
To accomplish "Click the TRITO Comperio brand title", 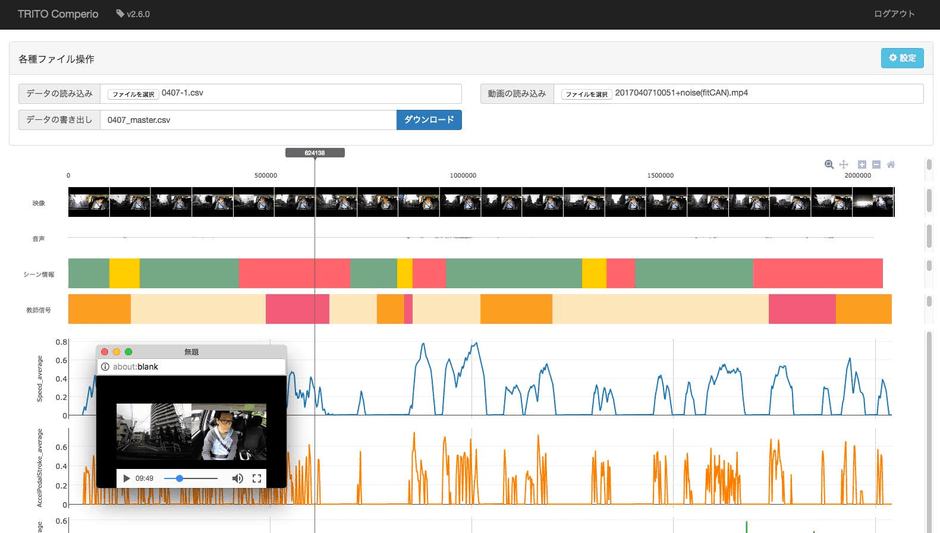I will coord(58,14).
